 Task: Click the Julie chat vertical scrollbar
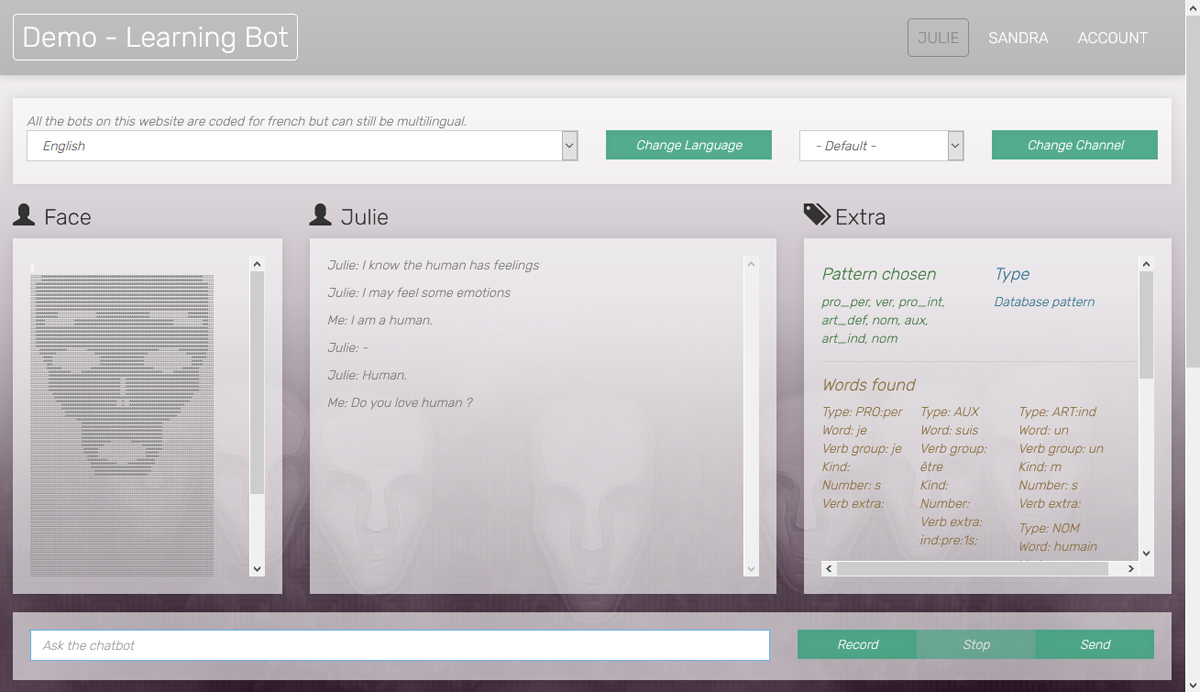click(752, 416)
